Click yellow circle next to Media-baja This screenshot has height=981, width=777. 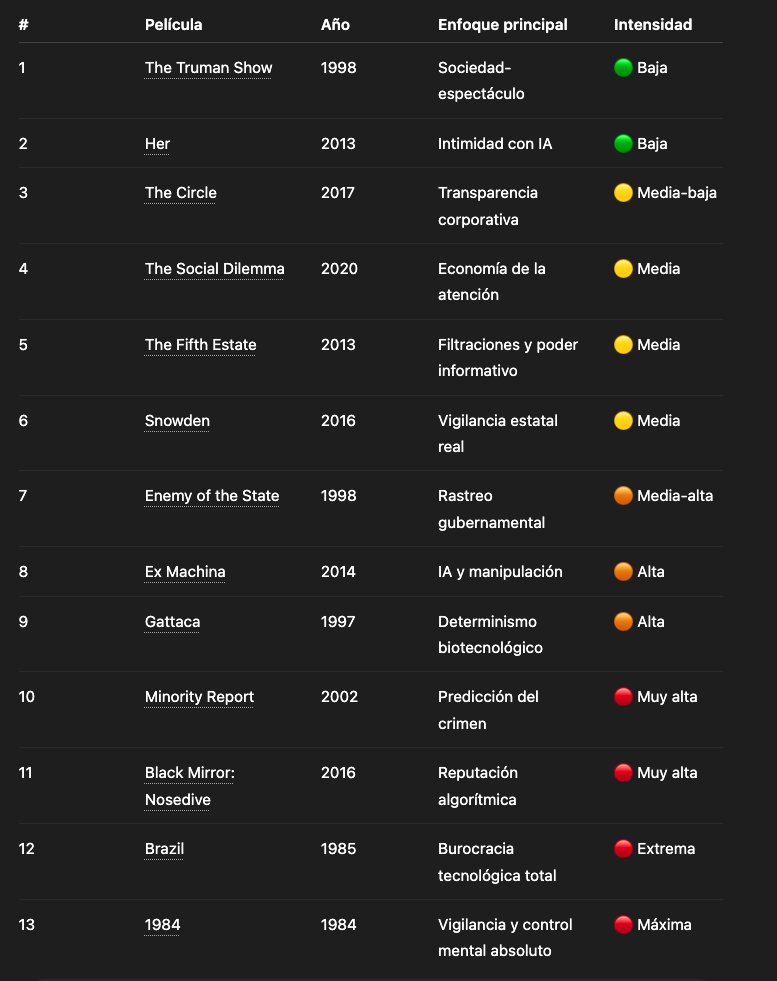click(x=623, y=193)
